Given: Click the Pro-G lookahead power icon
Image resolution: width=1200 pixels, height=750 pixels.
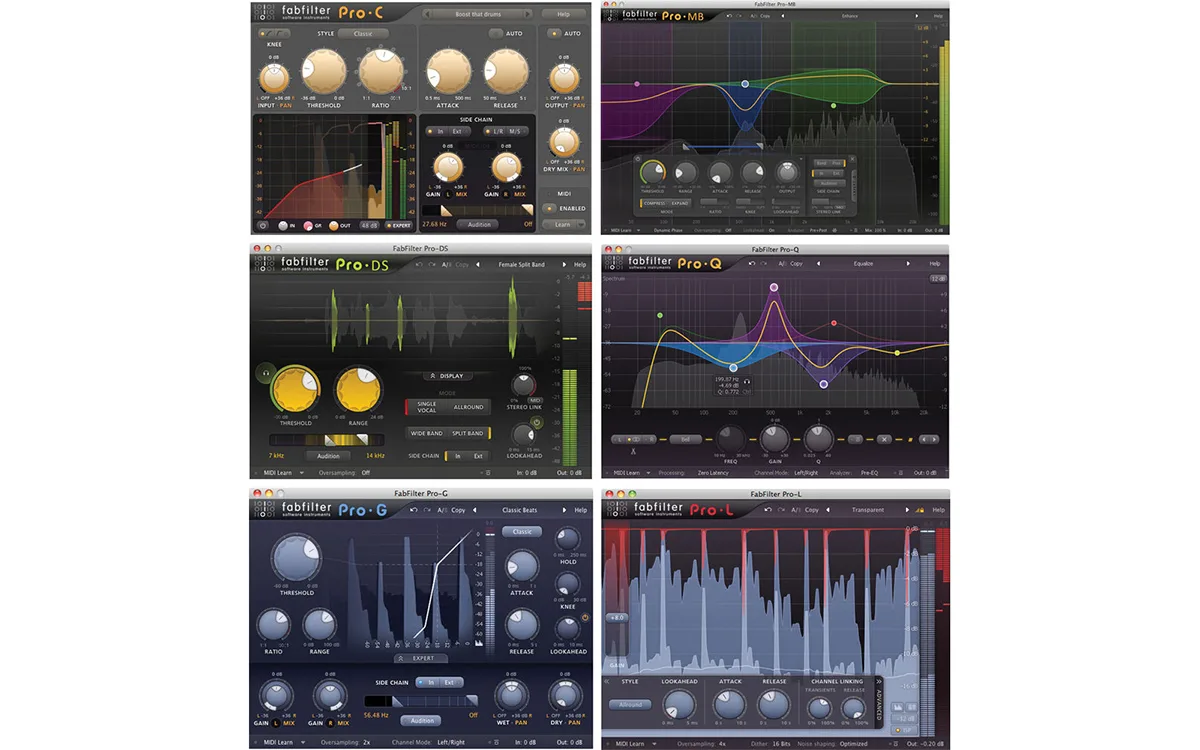Looking at the screenshot, I should click(x=584, y=618).
